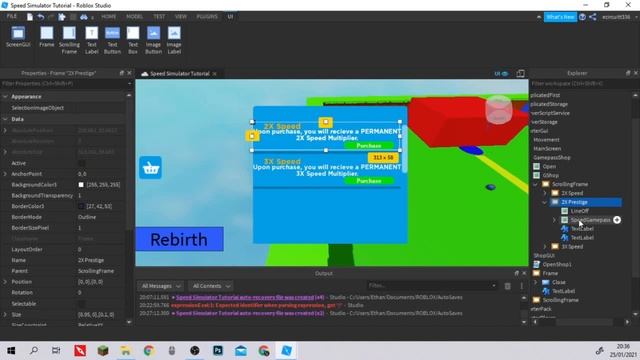The image size is (640, 360).
Task: Open Windows Start menu
Action: point(11,350)
